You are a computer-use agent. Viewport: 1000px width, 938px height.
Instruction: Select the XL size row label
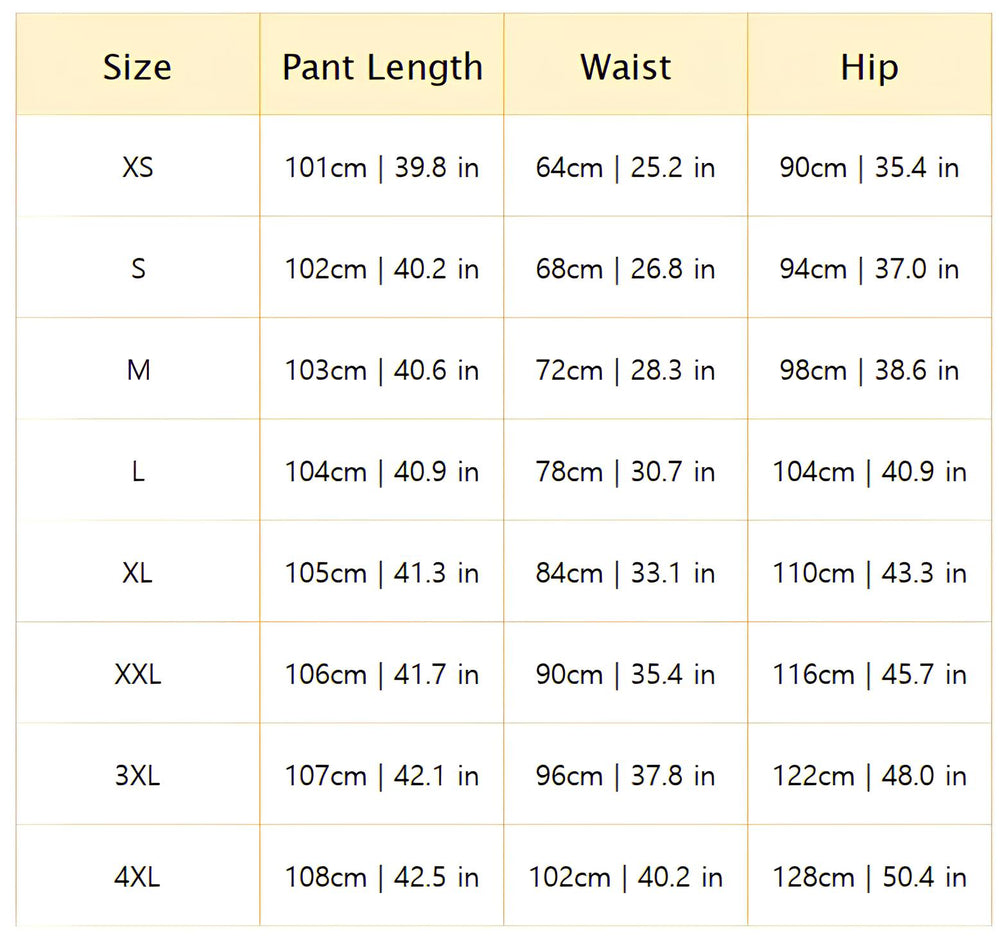click(x=137, y=573)
